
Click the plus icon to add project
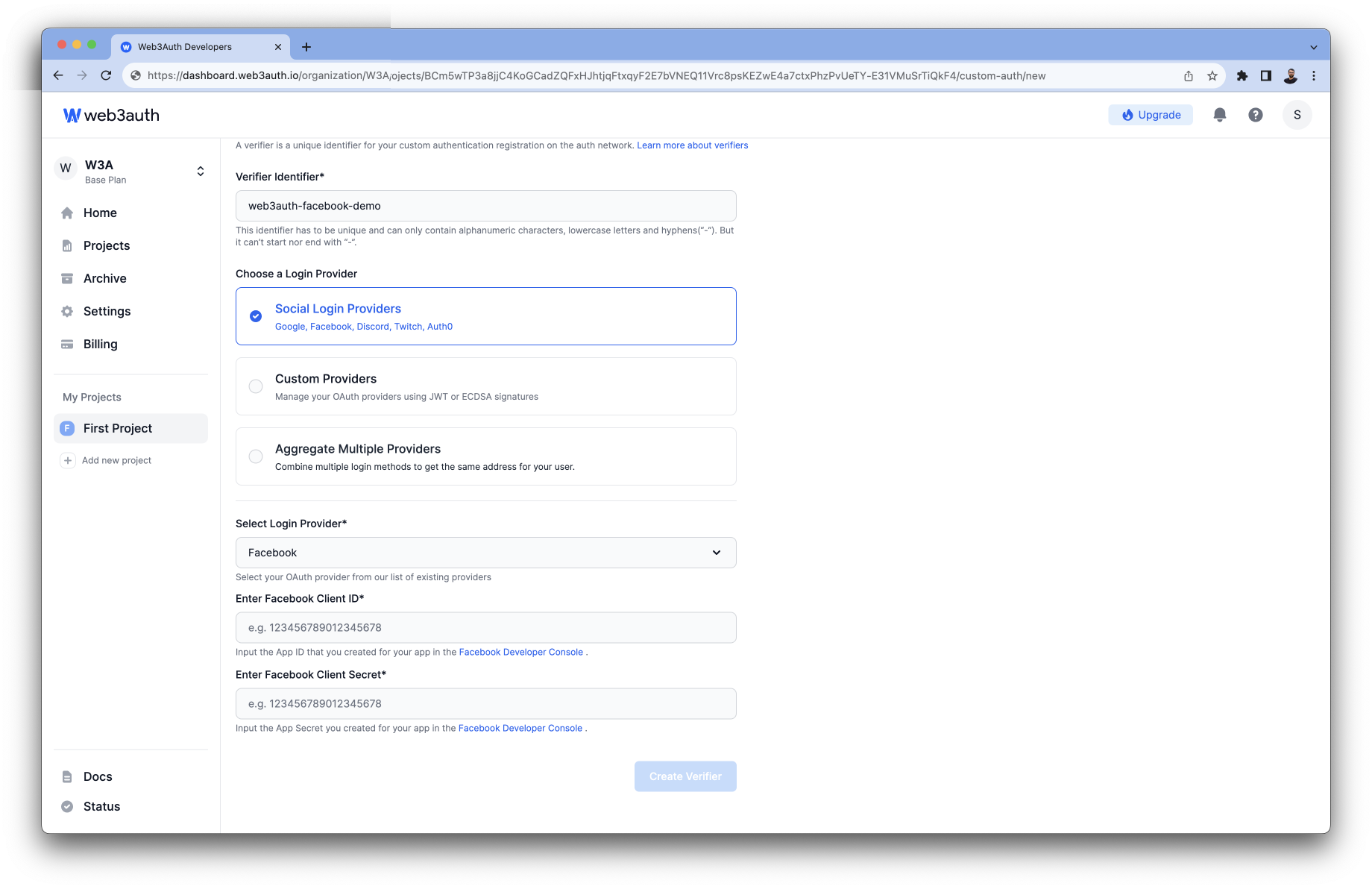[68, 460]
